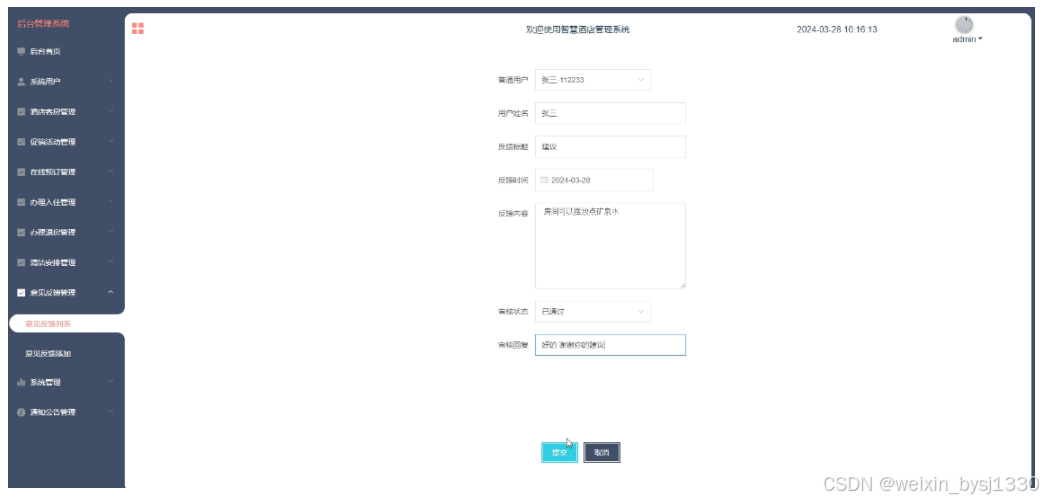Image resolution: width=1043 pixels, height=502 pixels.
Task: Click the 清洁安排管理 sidebar icon
Action: tap(21, 263)
